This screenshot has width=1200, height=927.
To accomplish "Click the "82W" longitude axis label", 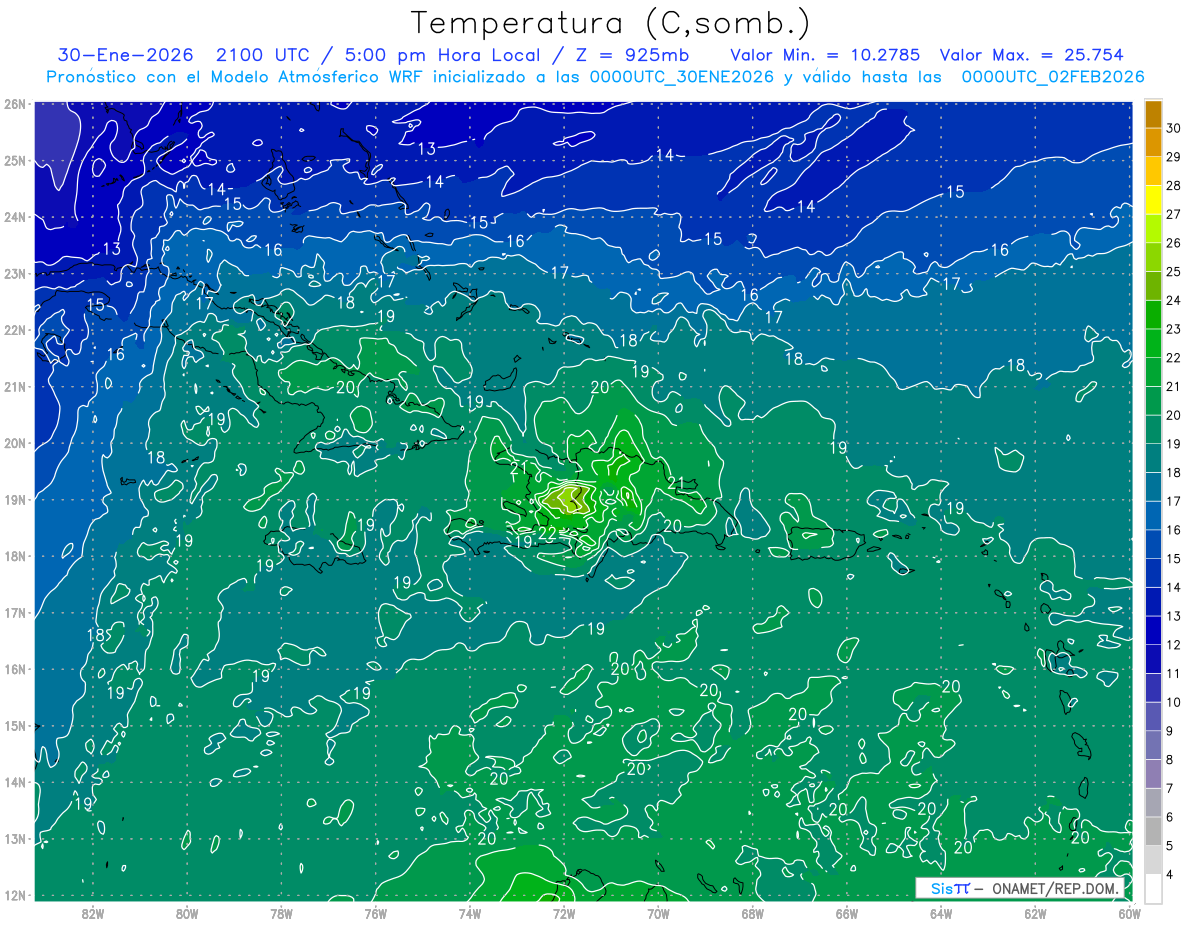I will tap(92, 913).
